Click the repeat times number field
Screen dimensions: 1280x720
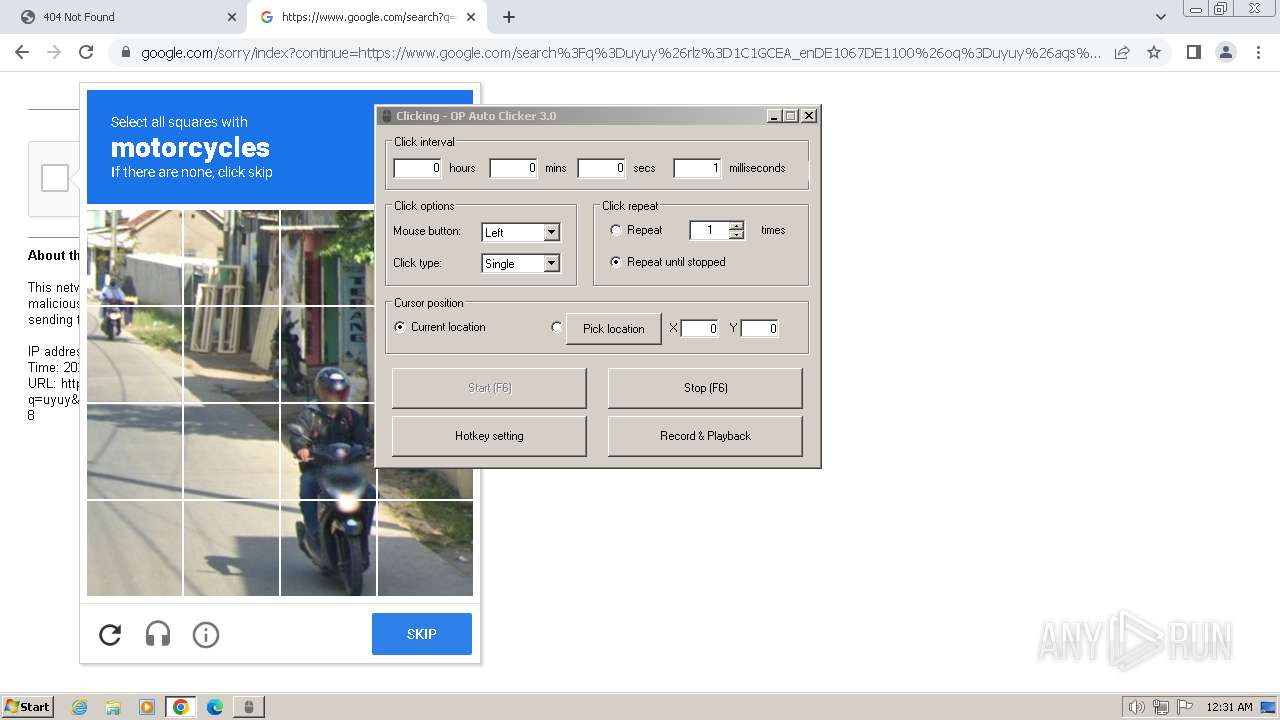point(709,230)
